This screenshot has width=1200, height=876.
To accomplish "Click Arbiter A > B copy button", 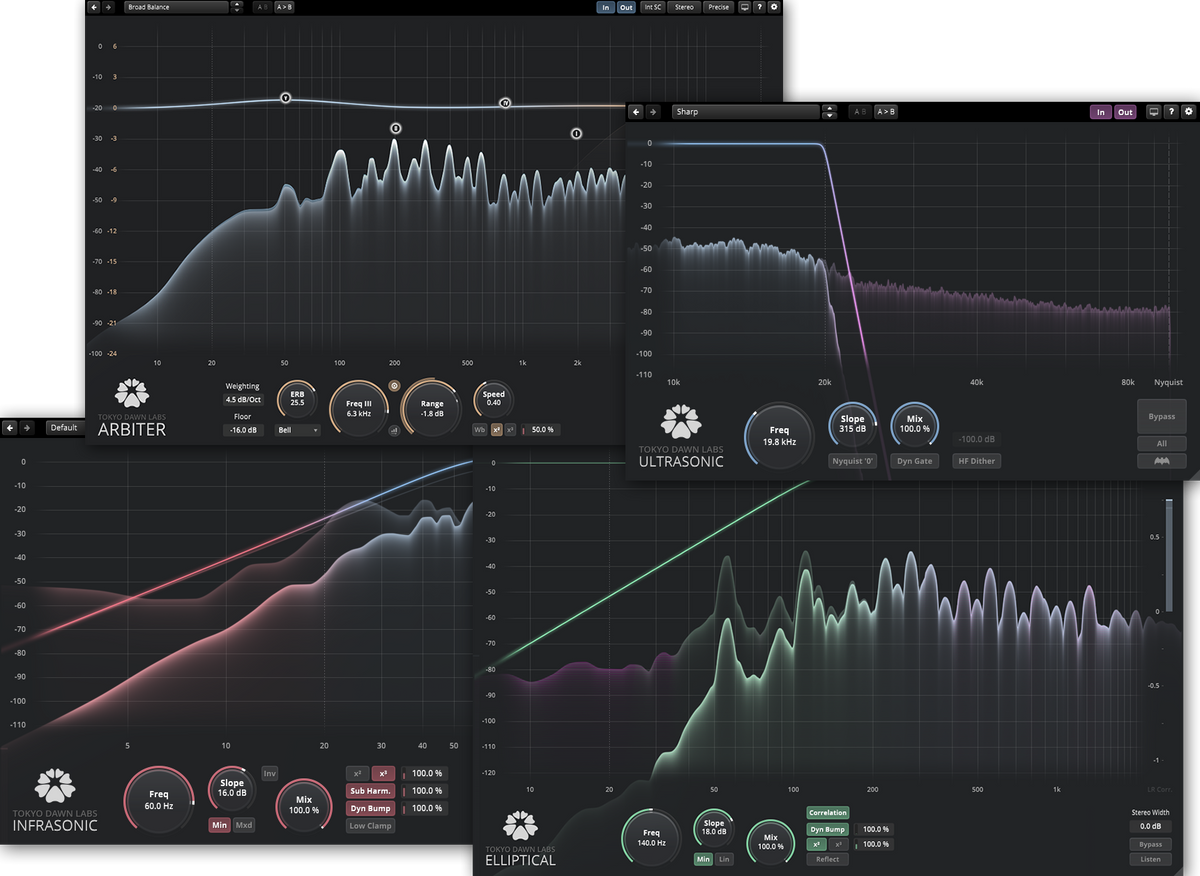I will (284, 7).
